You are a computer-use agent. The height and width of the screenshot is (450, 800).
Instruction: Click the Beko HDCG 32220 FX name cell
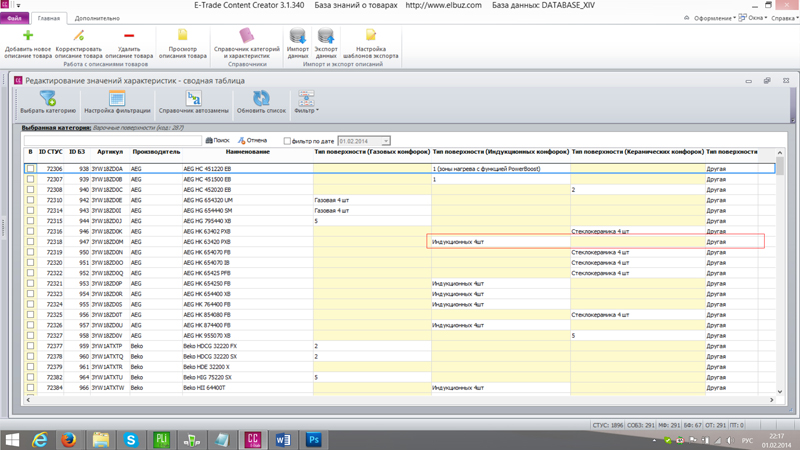[248, 346]
